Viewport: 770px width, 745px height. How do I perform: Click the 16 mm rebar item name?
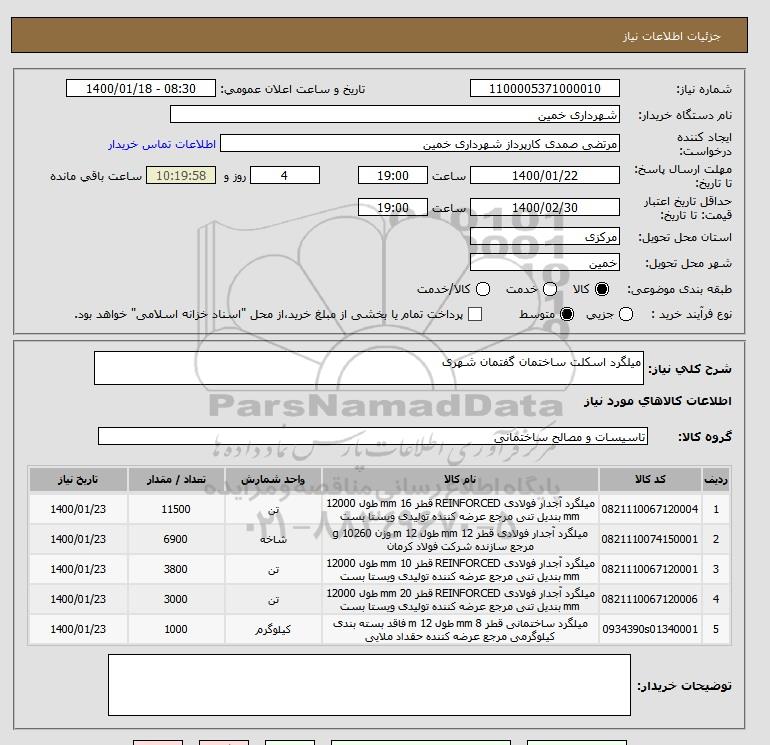[460, 510]
